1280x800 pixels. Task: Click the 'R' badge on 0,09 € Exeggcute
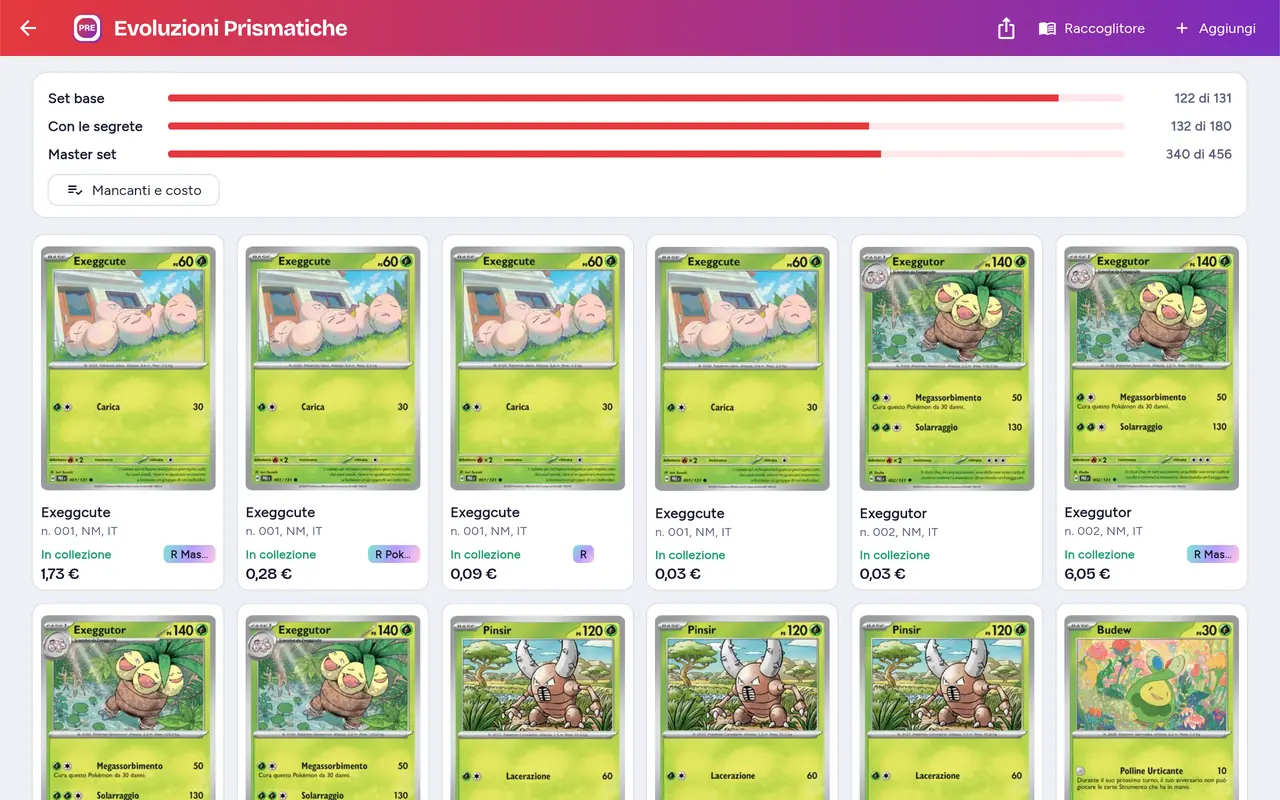[x=583, y=554]
